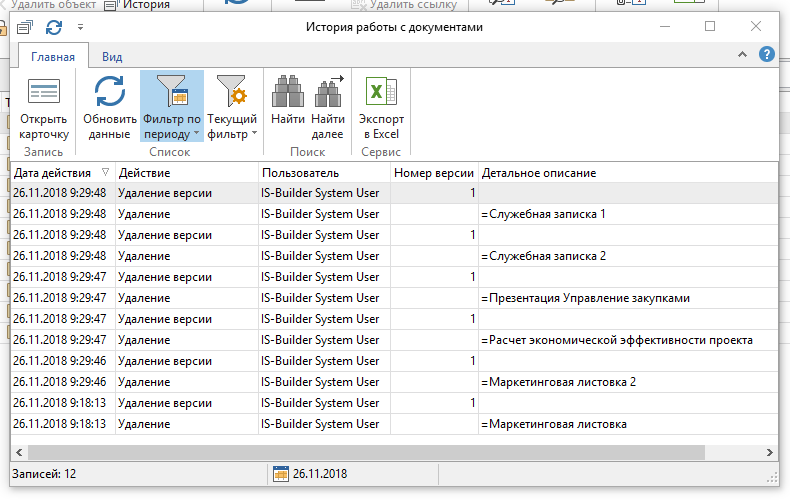790x504 pixels.
Task: Click the Найти binoculars icon
Action: point(288,91)
